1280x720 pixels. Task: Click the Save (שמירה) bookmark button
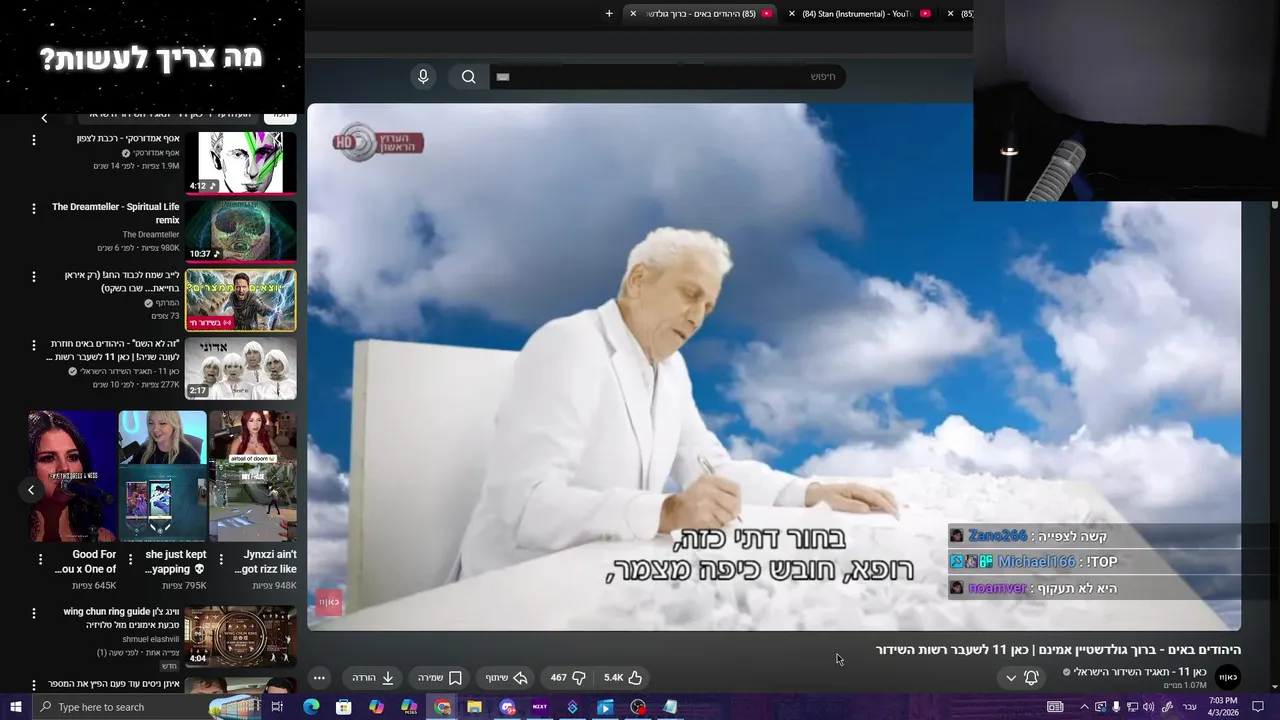point(440,677)
